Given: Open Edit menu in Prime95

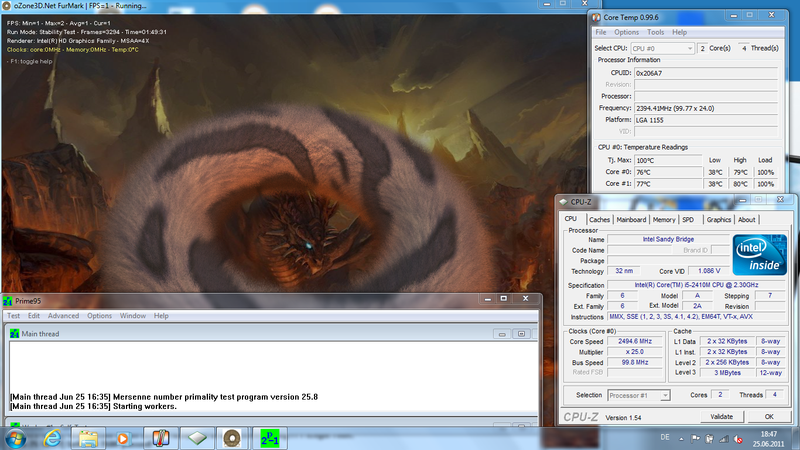Looking at the screenshot, I should tap(34, 316).
